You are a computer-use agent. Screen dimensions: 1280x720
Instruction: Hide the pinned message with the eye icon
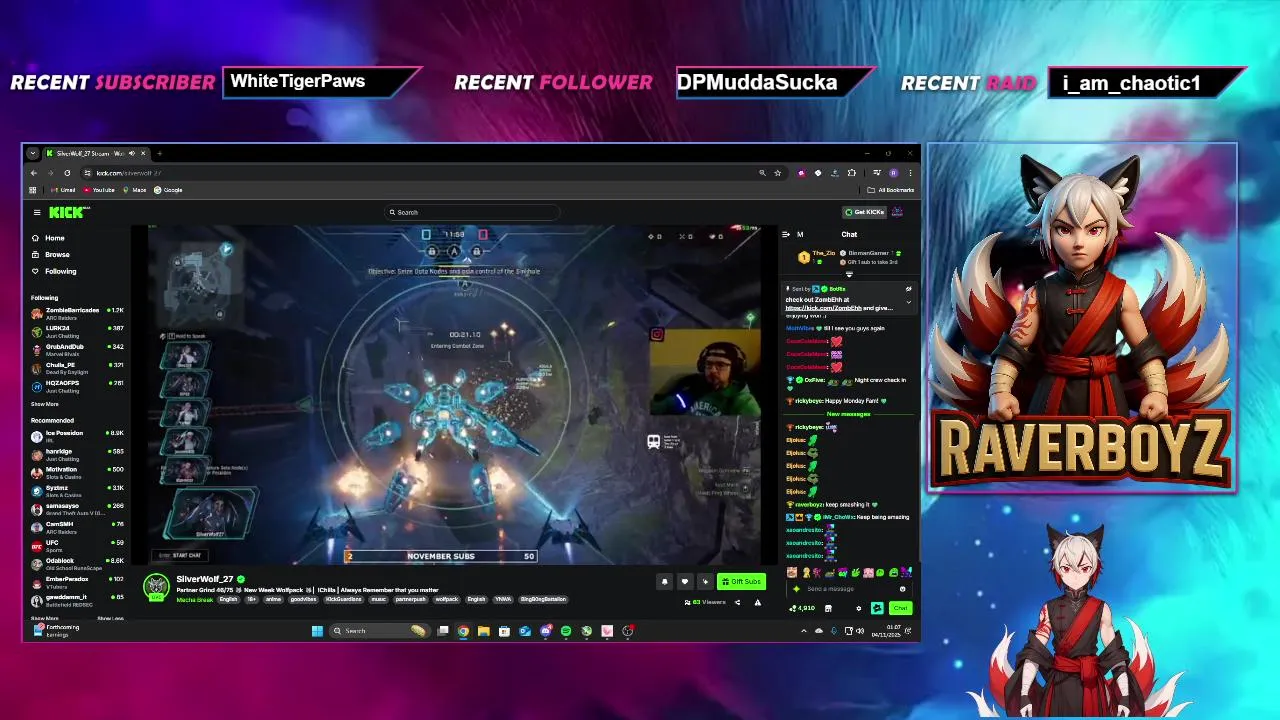coord(909,289)
